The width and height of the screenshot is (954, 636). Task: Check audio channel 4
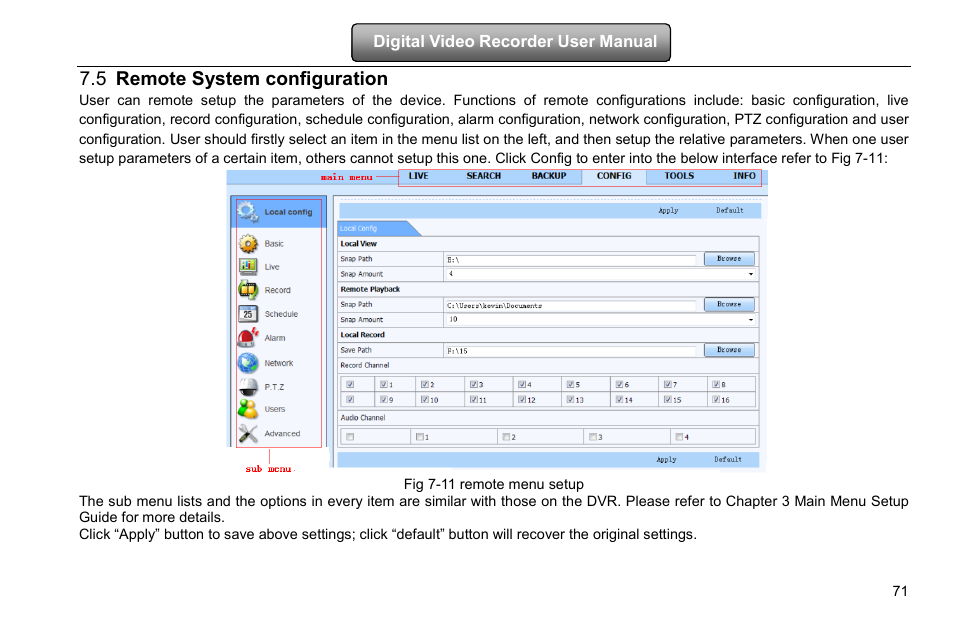[x=679, y=436]
